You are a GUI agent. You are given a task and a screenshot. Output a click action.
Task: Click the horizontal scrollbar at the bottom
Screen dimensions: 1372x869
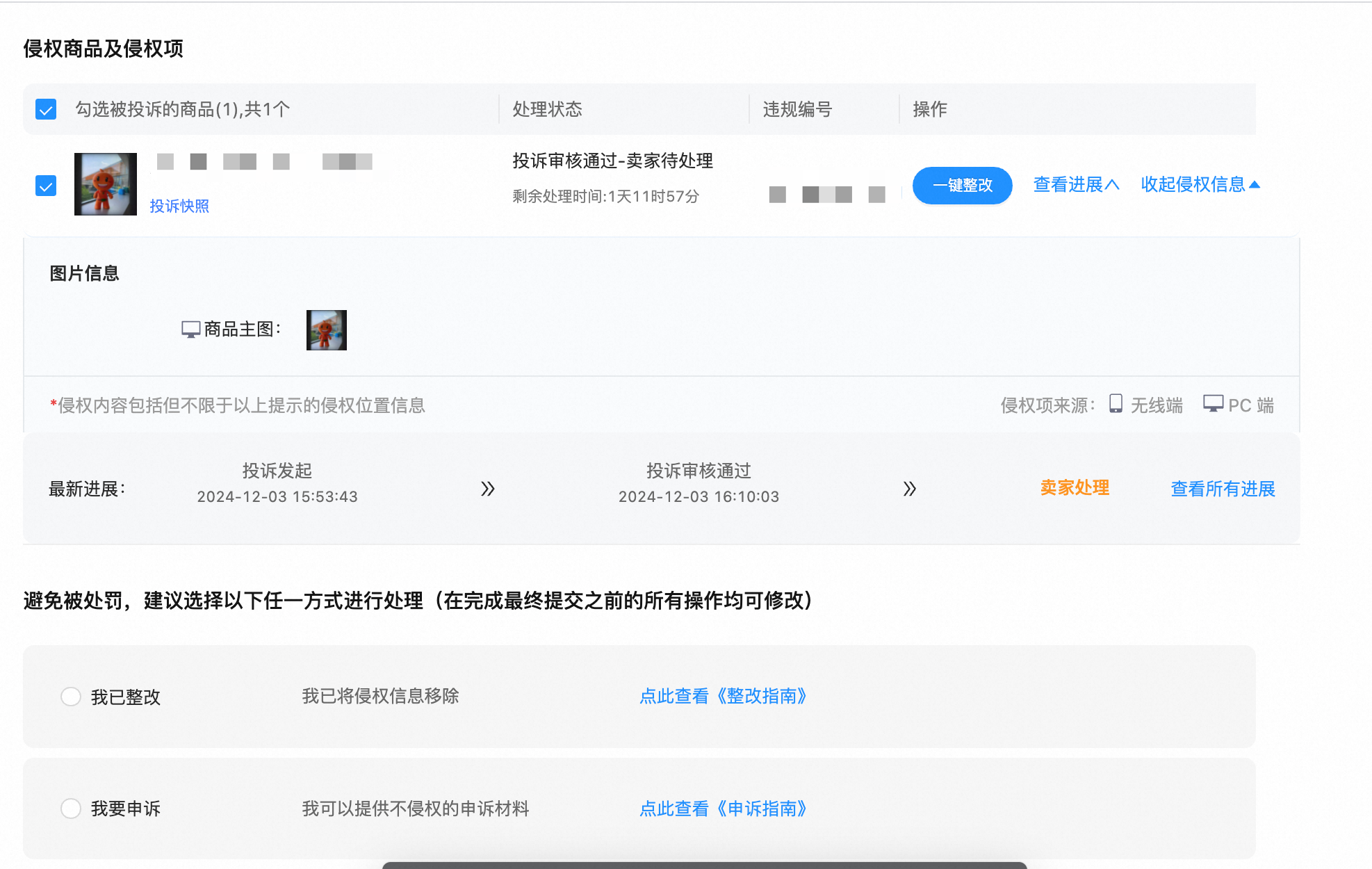click(704, 865)
